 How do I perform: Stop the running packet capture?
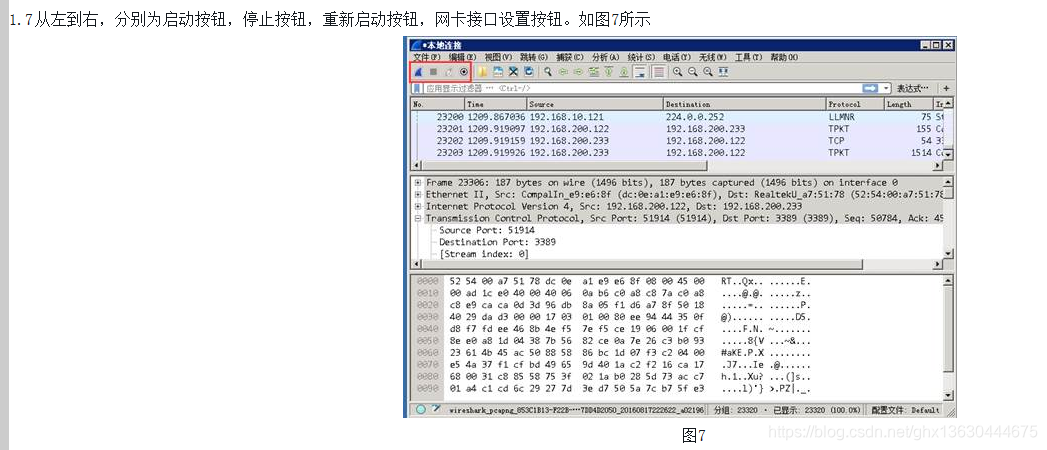(x=433, y=71)
